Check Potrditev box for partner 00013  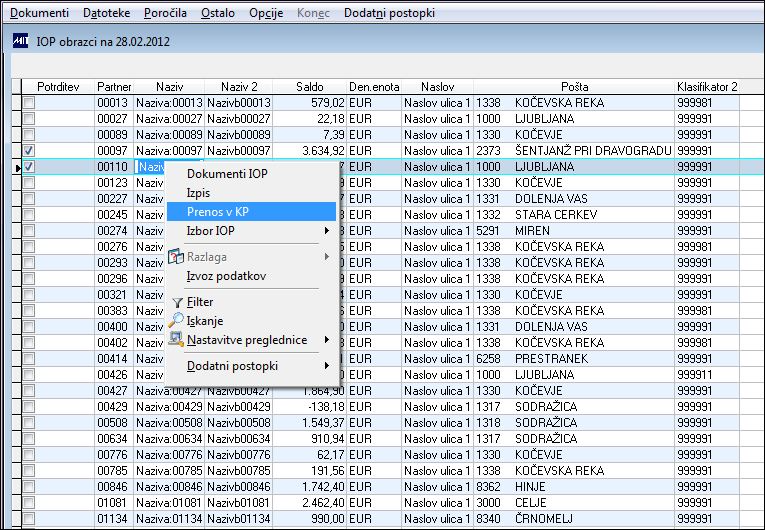pyautogui.click(x=30, y=103)
